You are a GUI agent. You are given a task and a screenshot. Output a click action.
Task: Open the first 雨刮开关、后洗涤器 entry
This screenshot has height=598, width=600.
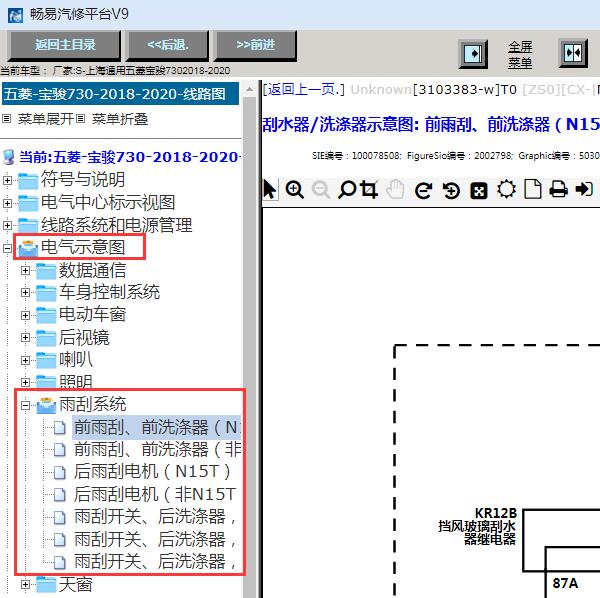(x=155, y=517)
